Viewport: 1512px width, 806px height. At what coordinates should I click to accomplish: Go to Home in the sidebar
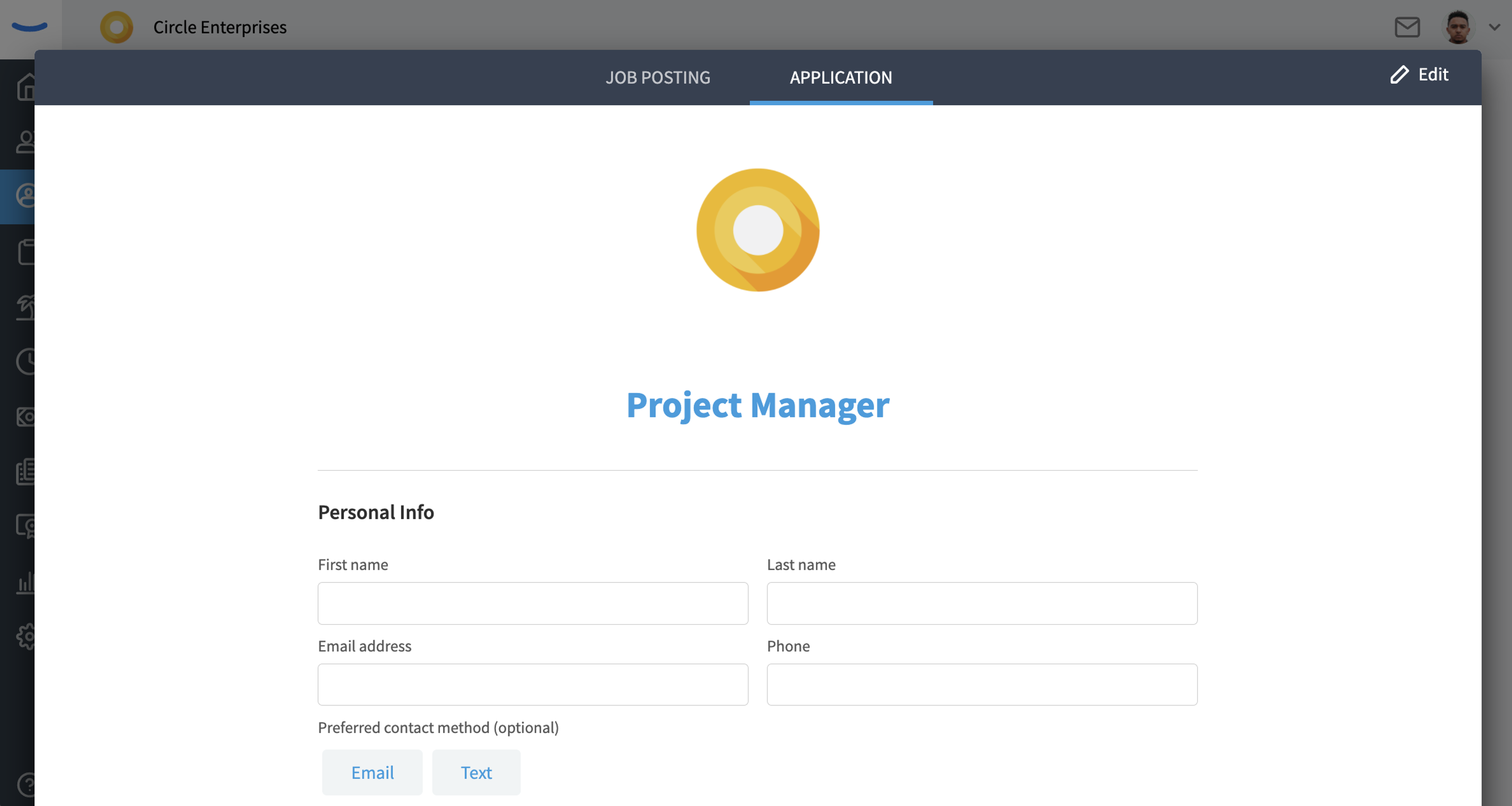[x=26, y=87]
